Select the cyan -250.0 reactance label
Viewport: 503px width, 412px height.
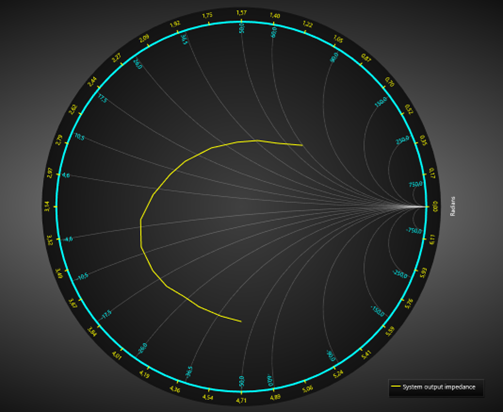click(400, 274)
